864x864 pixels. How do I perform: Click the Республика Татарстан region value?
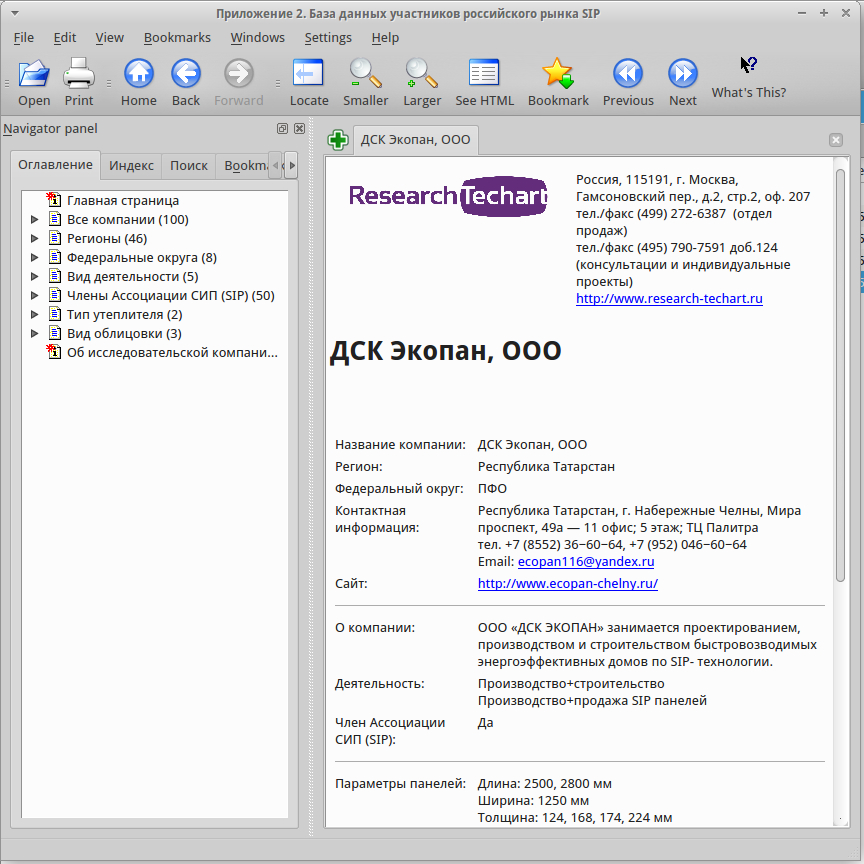tap(546, 467)
